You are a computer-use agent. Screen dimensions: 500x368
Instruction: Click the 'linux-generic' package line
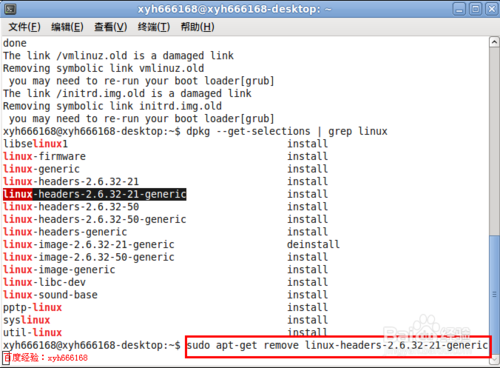[x=41, y=169]
